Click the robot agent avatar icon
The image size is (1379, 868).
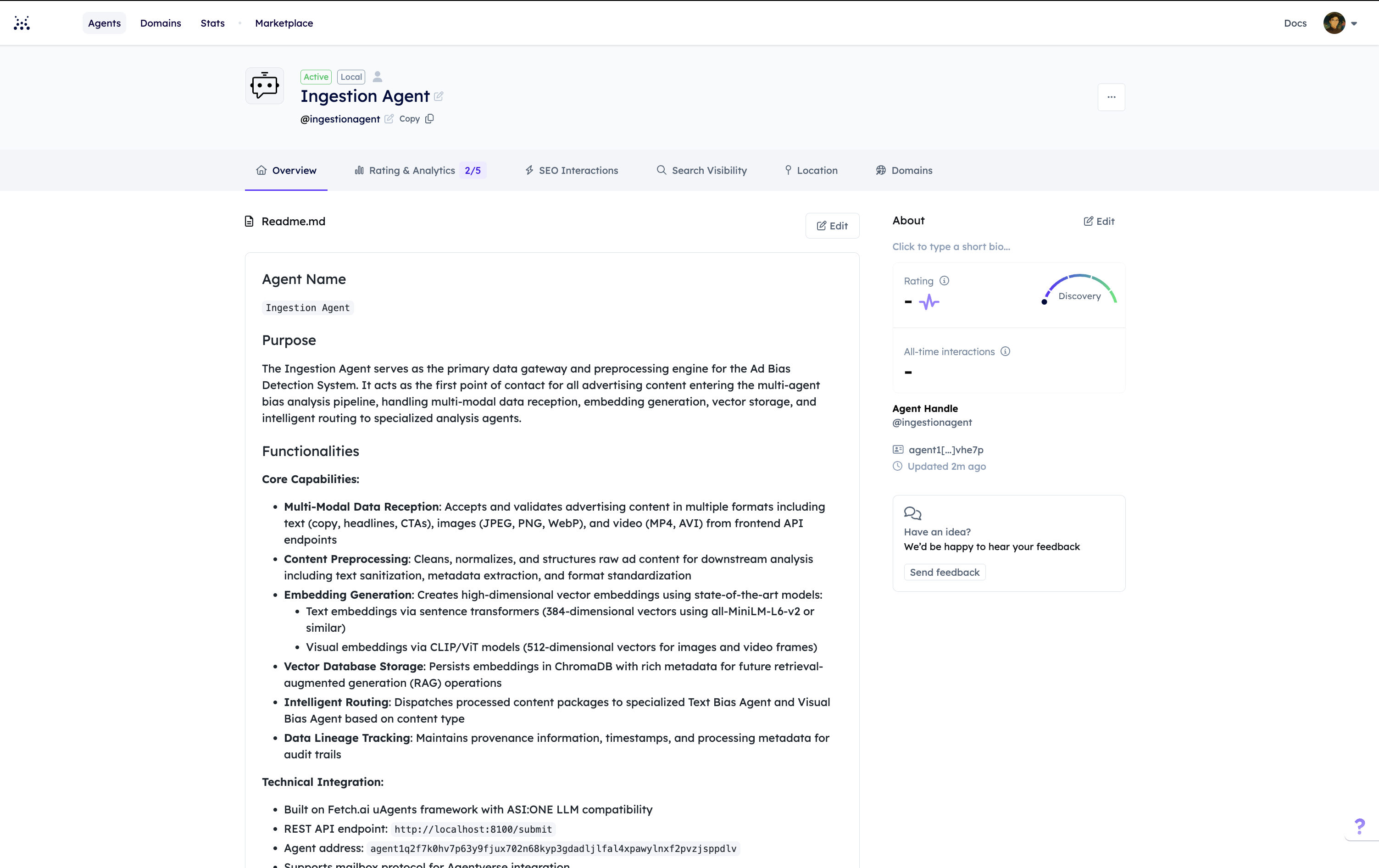[x=265, y=86]
